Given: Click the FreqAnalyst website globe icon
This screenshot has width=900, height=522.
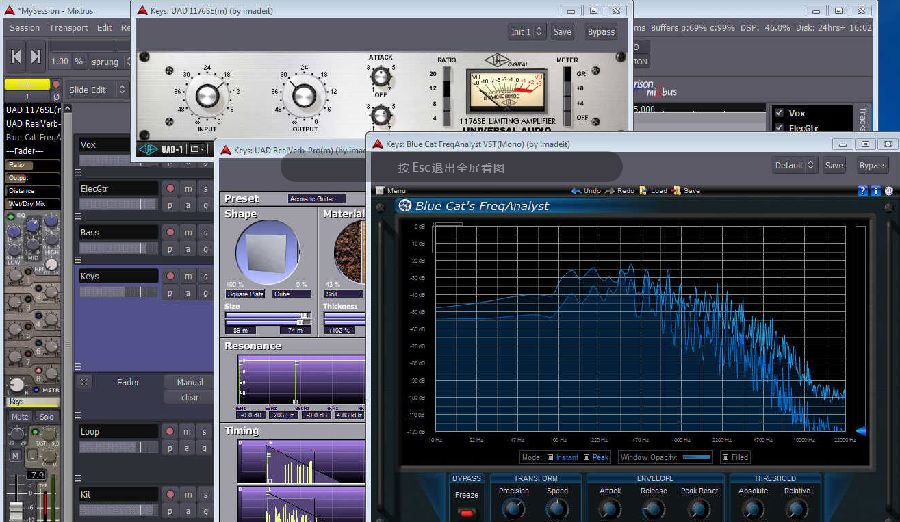Looking at the screenshot, I should 889,191.
